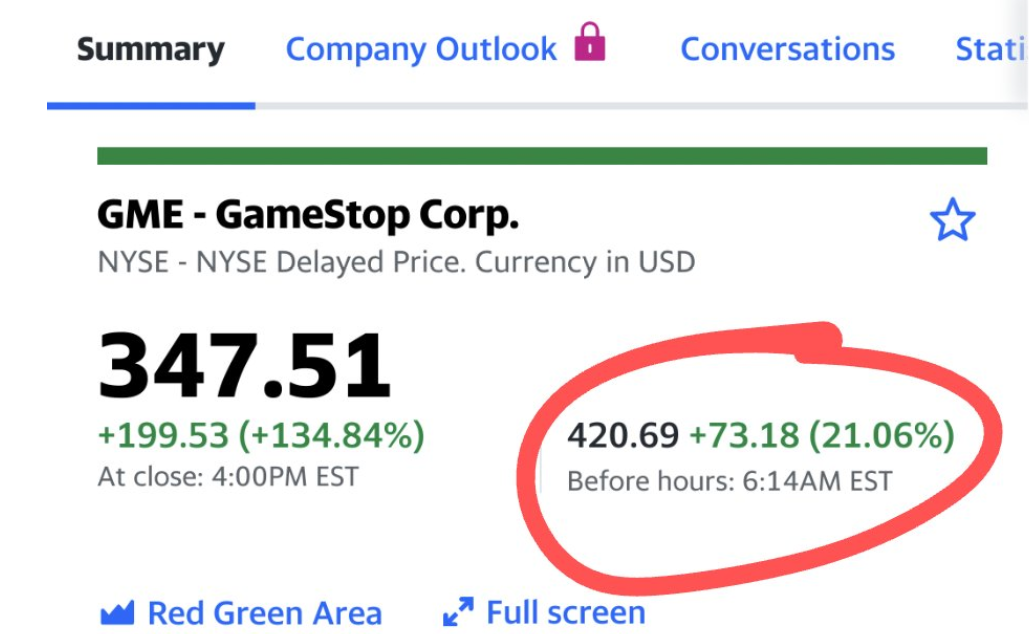1029x634 pixels.
Task: Click the area chart icon
Action: pos(117,612)
